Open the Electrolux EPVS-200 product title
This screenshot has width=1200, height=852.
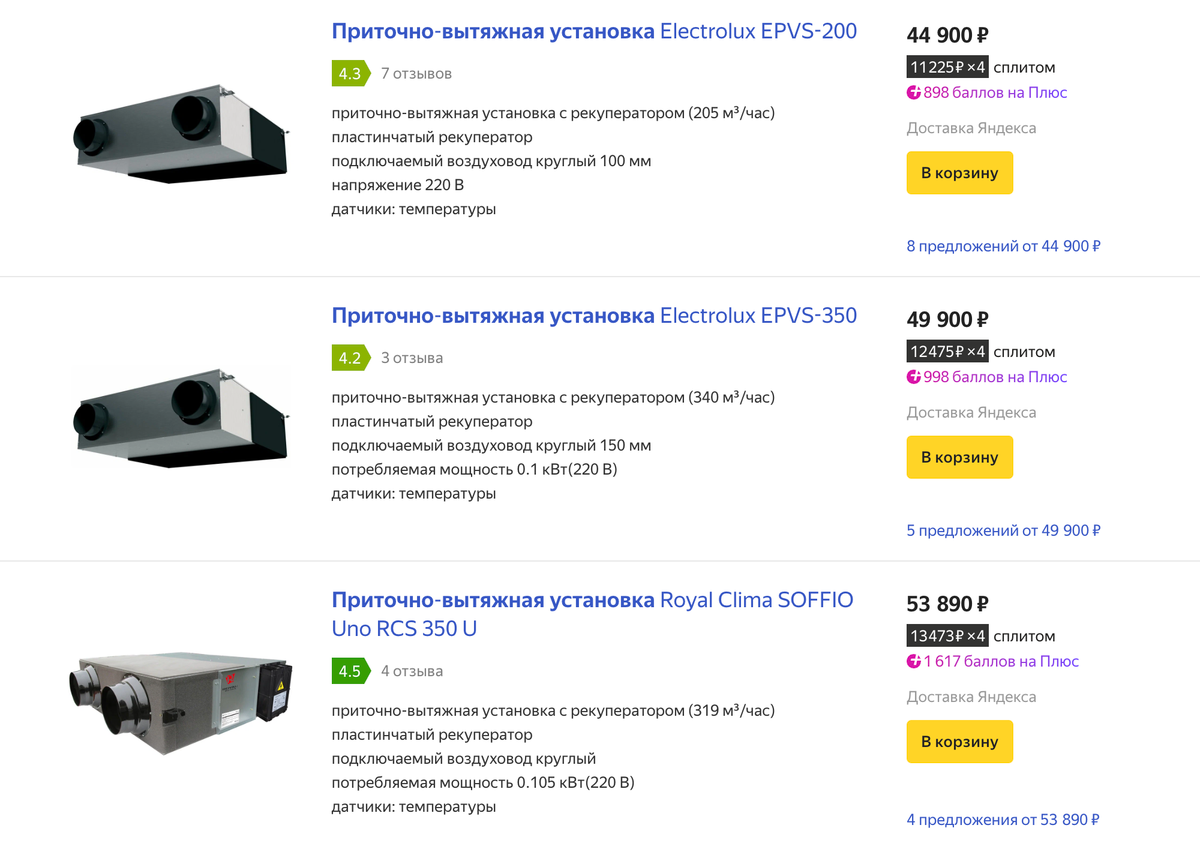coord(594,31)
